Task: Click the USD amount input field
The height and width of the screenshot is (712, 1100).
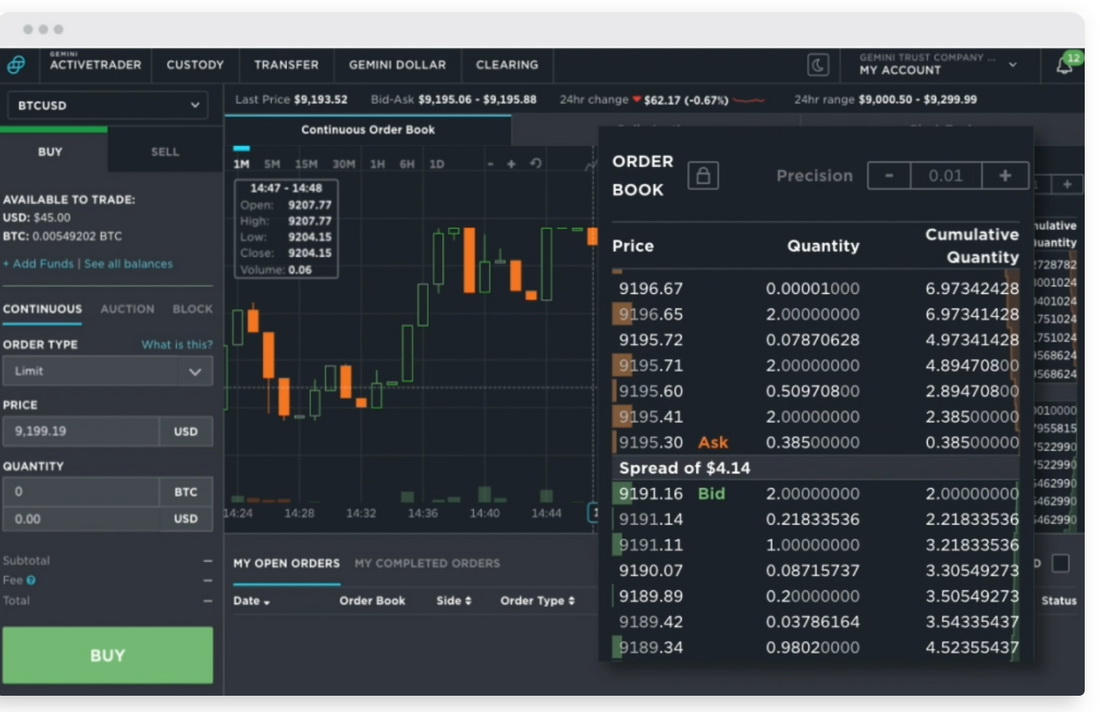Action: click(81, 519)
